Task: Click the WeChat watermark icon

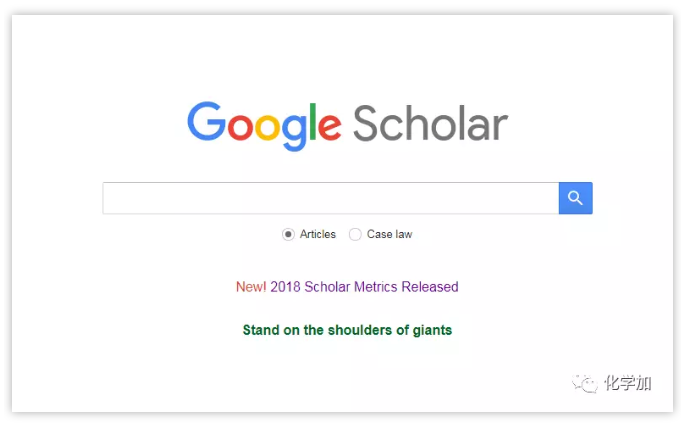Action: pos(583,383)
